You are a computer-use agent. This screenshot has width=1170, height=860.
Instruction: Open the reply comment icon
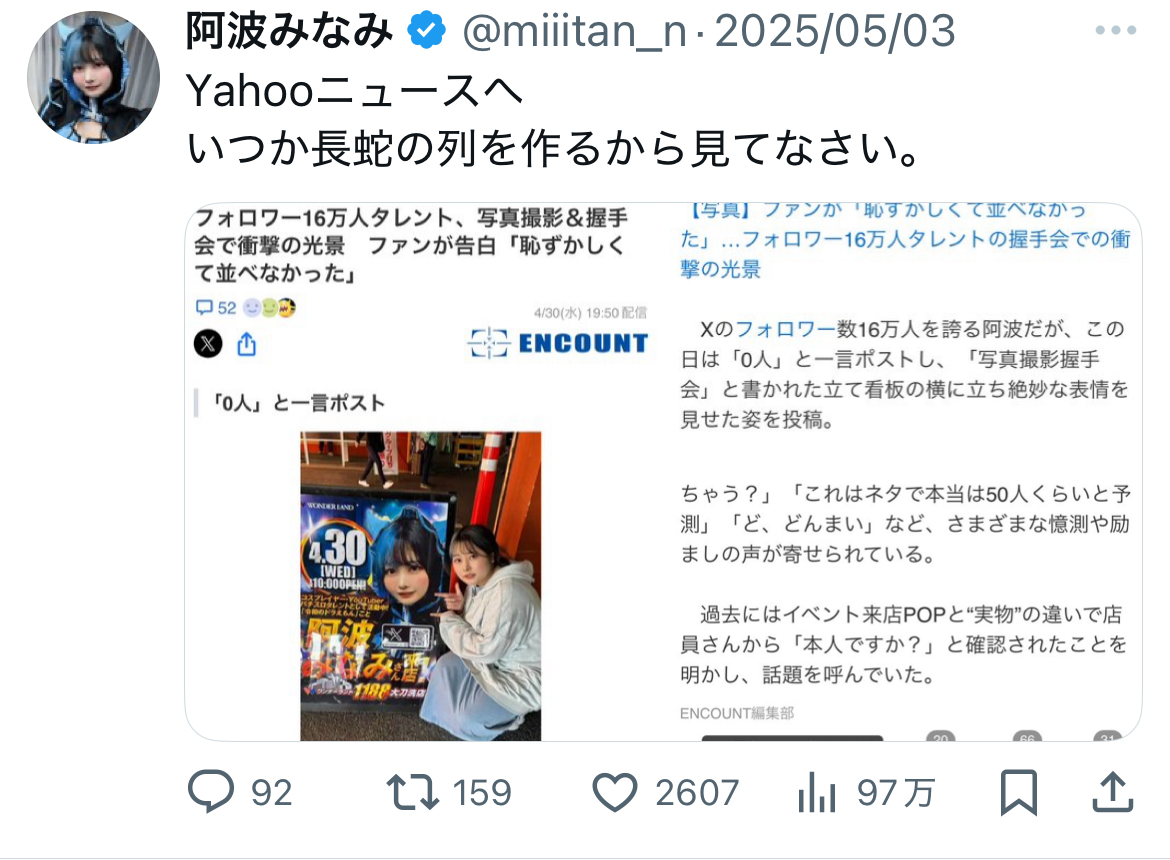(x=211, y=791)
